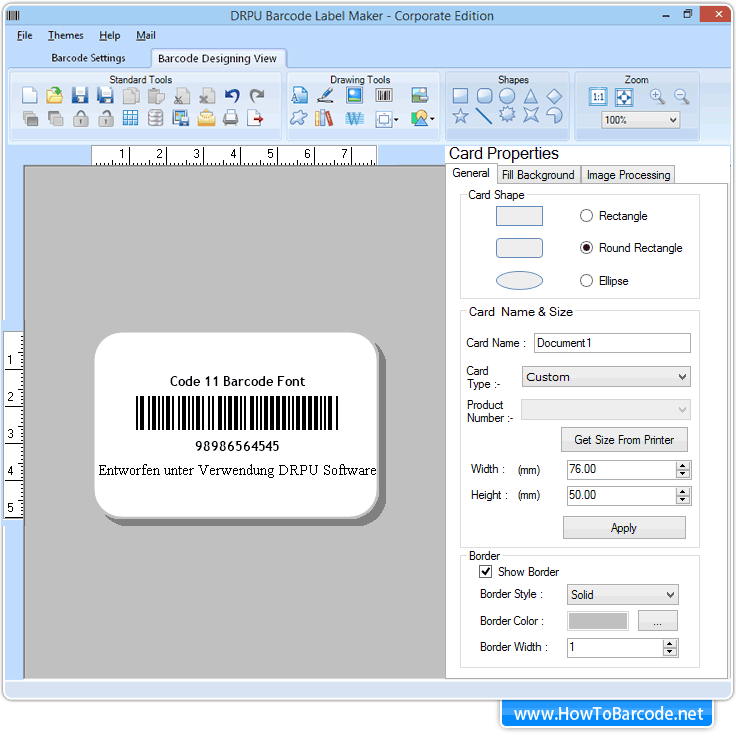Select the pen signature drawing tool

(x=325, y=95)
